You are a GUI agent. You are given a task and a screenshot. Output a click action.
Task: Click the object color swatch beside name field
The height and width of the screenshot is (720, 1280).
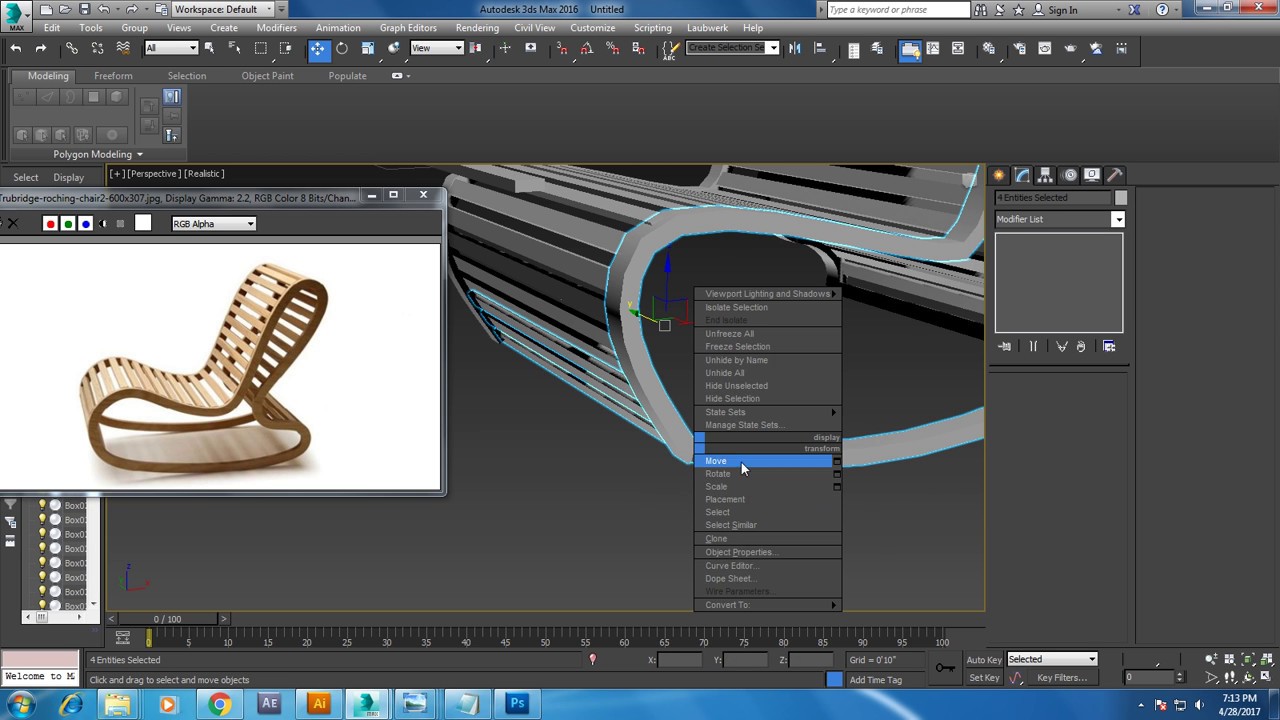pyautogui.click(x=1121, y=198)
